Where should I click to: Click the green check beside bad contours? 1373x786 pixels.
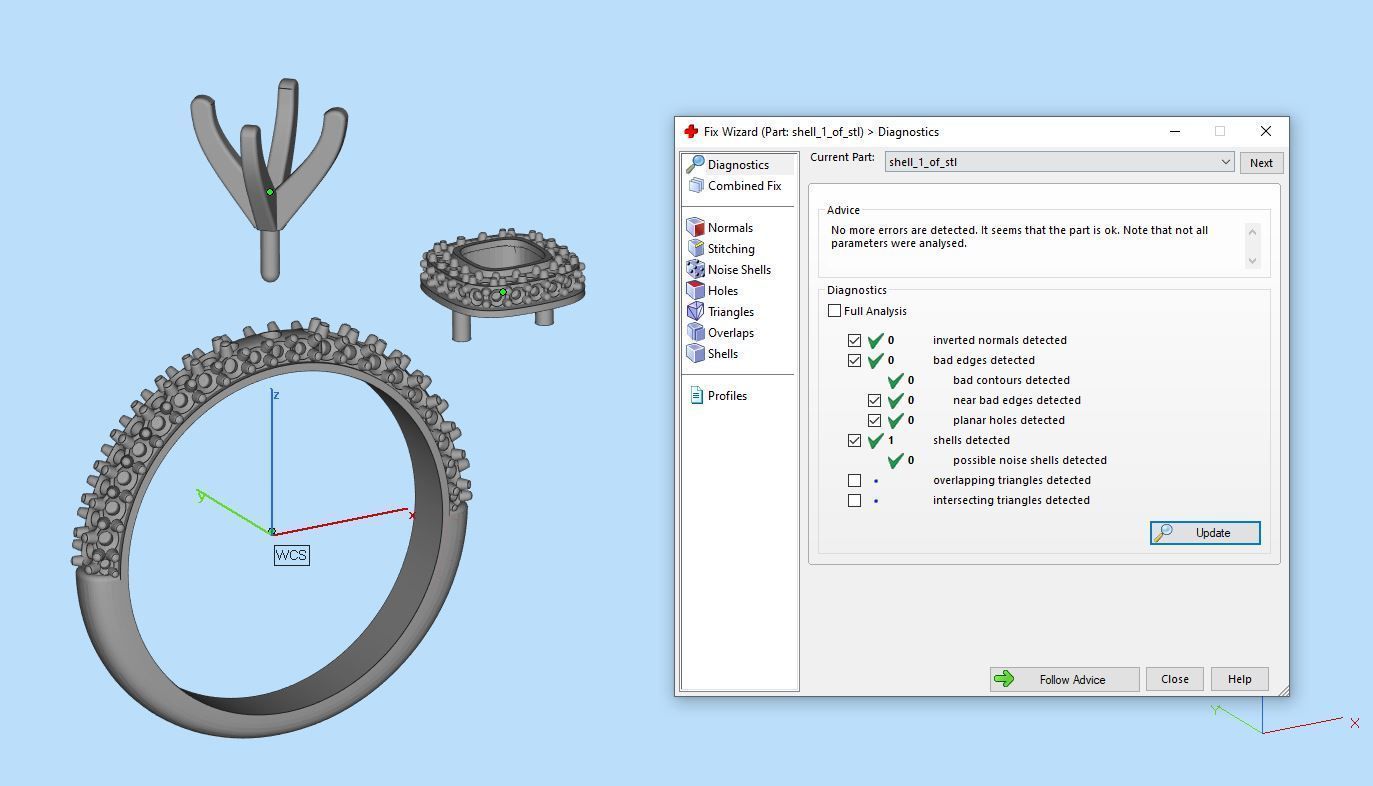[x=896, y=380]
